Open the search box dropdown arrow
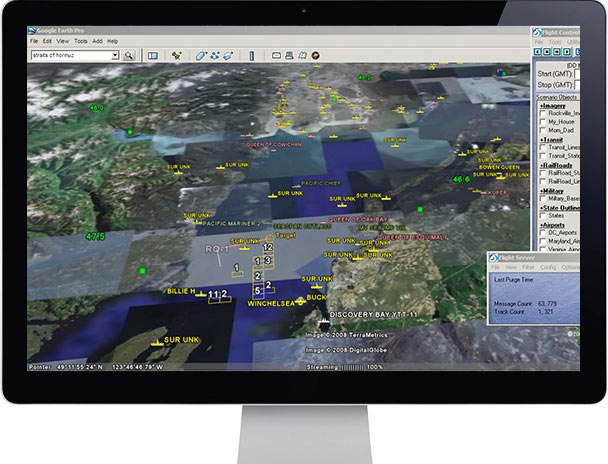Image resolution: width=608 pixels, height=464 pixels. (115, 56)
